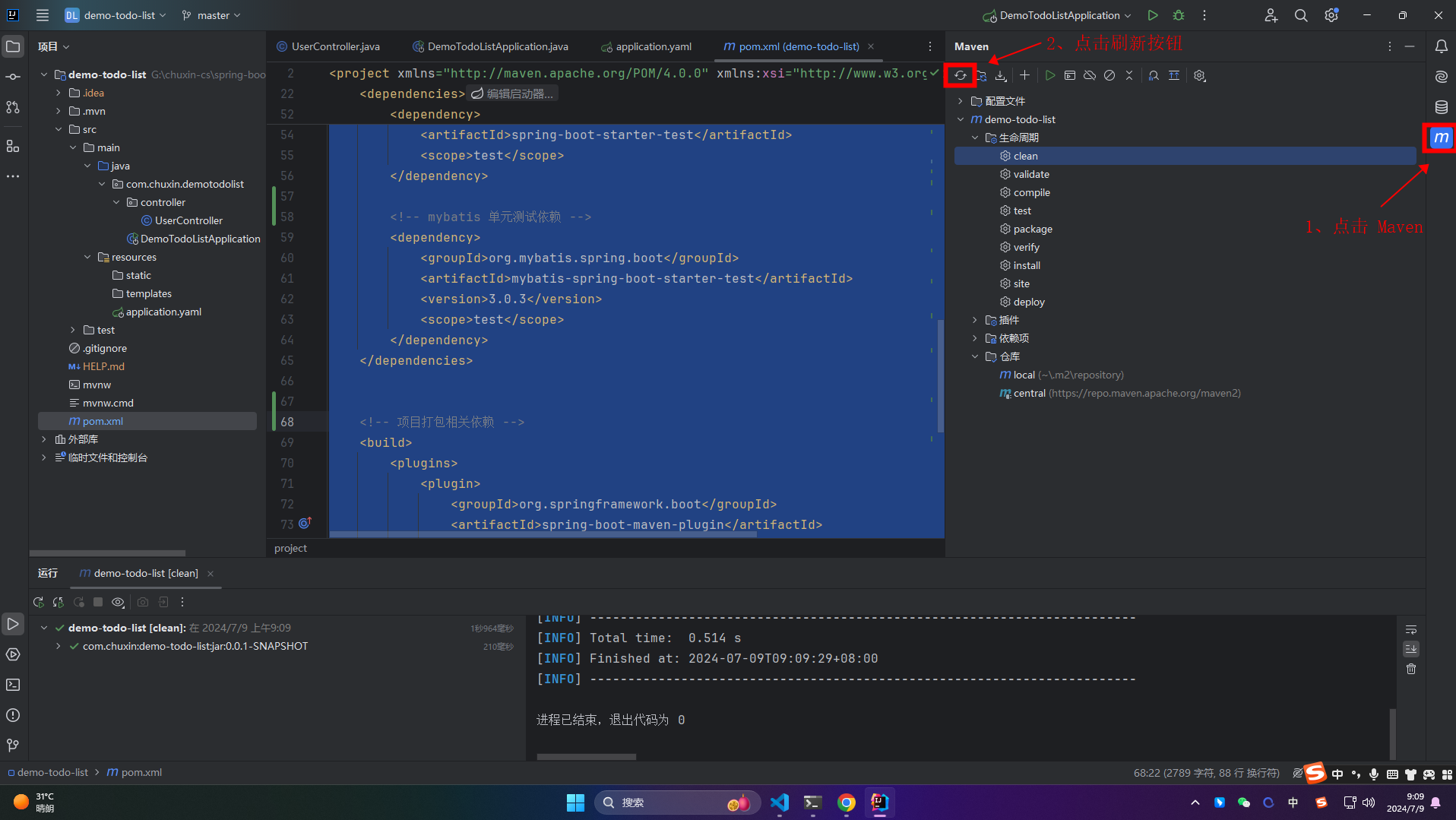Open the Git tool window icon
1456x820 pixels.
(x=13, y=746)
